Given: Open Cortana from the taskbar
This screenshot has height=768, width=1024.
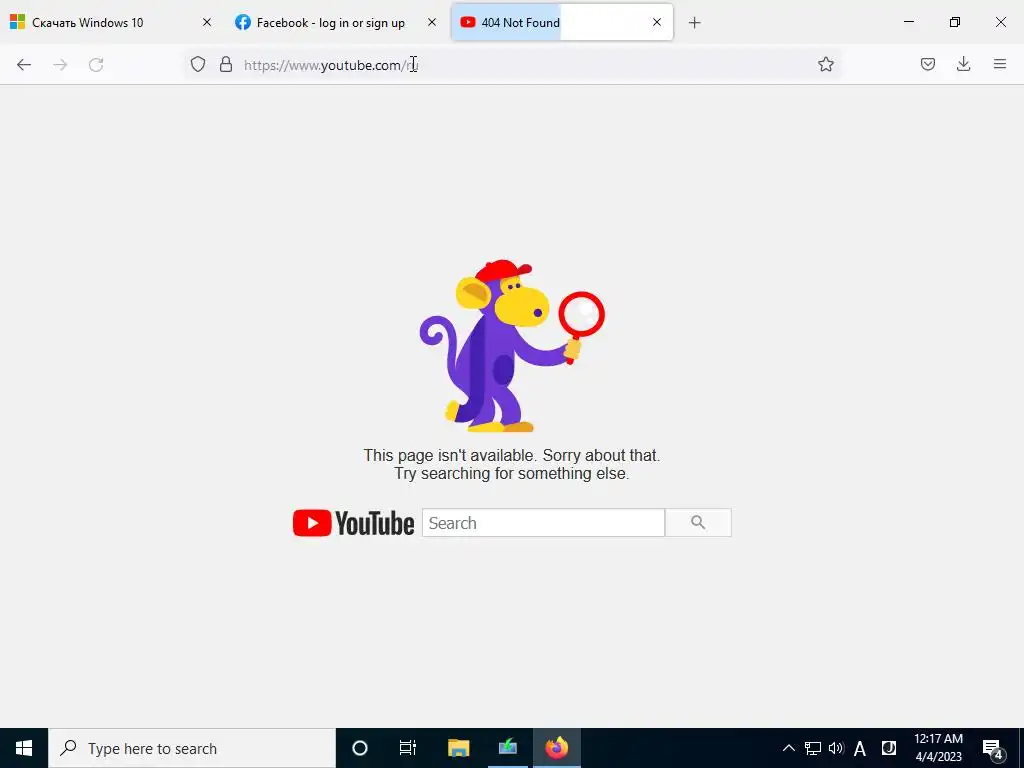Looking at the screenshot, I should (x=360, y=748).
